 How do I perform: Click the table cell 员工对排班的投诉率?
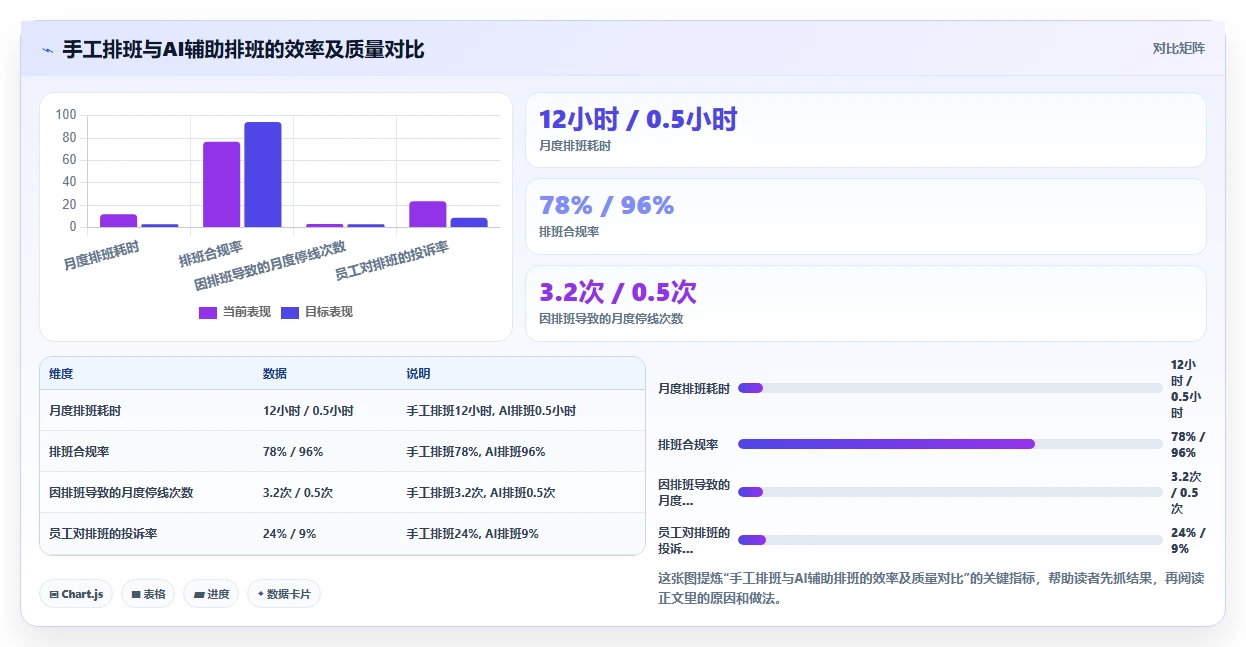(x=103, y=534)
